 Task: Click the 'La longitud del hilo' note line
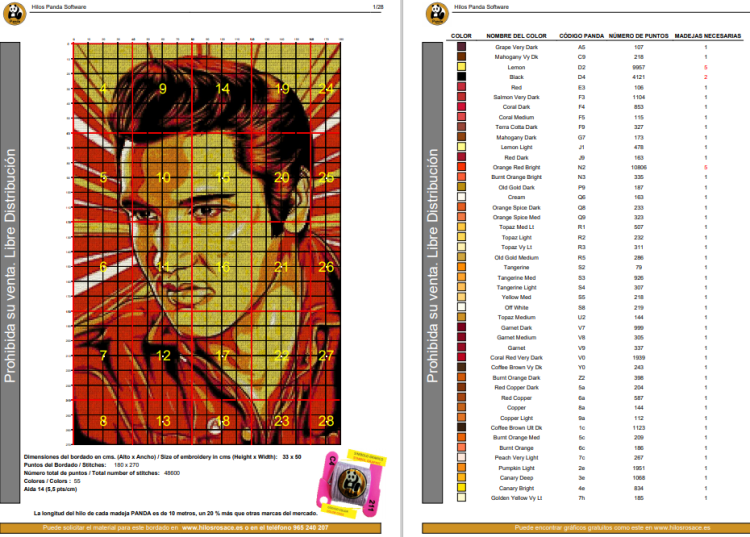point(176,513)
